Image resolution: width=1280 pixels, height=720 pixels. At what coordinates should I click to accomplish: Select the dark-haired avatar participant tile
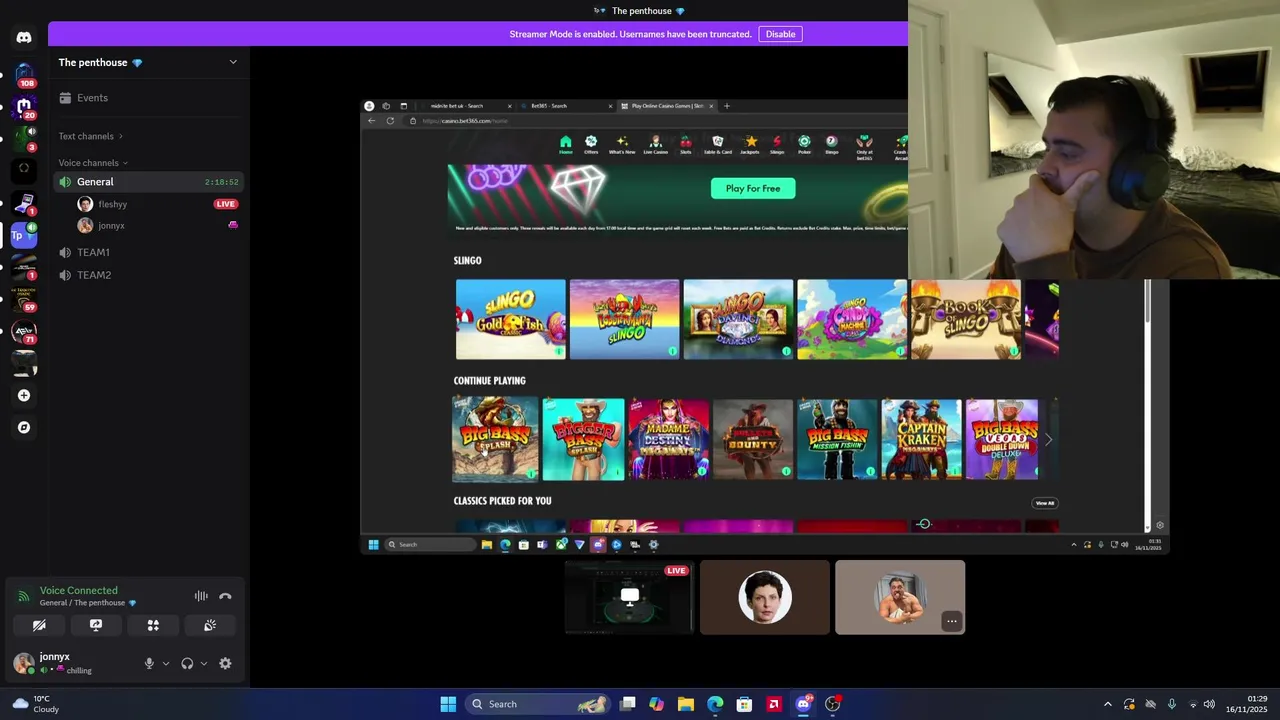point(765,597)
